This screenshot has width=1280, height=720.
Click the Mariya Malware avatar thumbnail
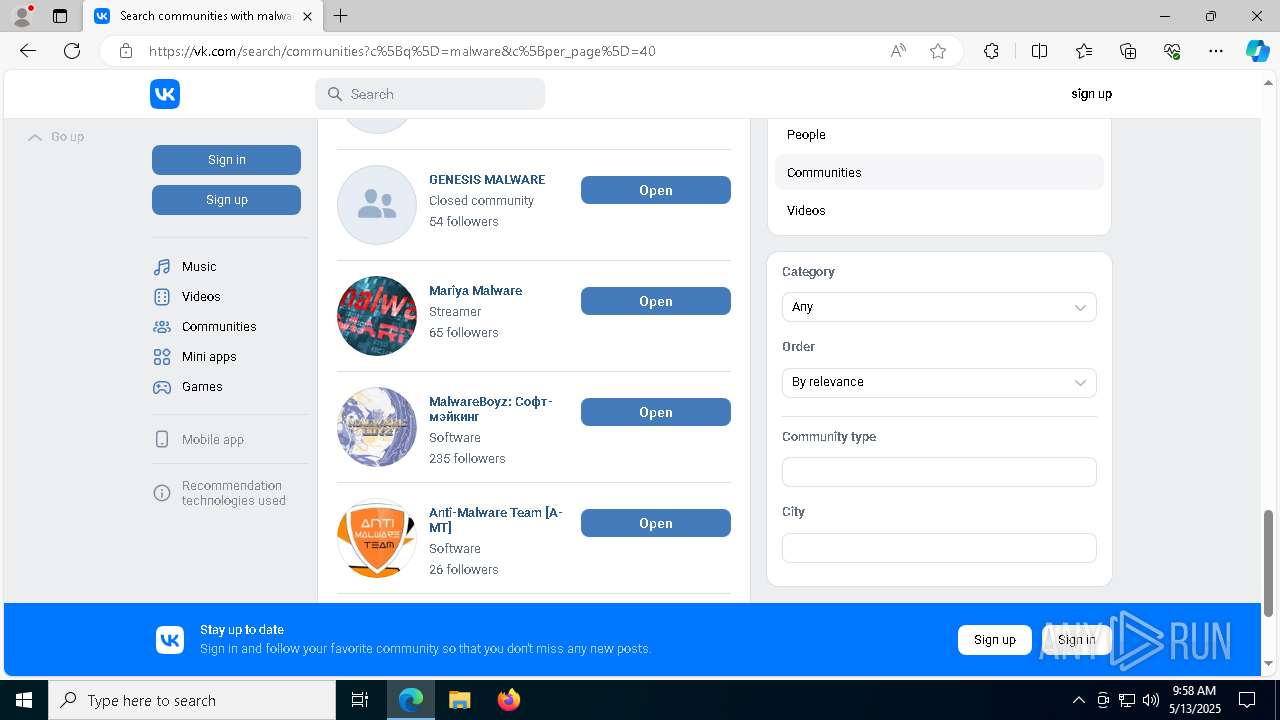[377, 316]
